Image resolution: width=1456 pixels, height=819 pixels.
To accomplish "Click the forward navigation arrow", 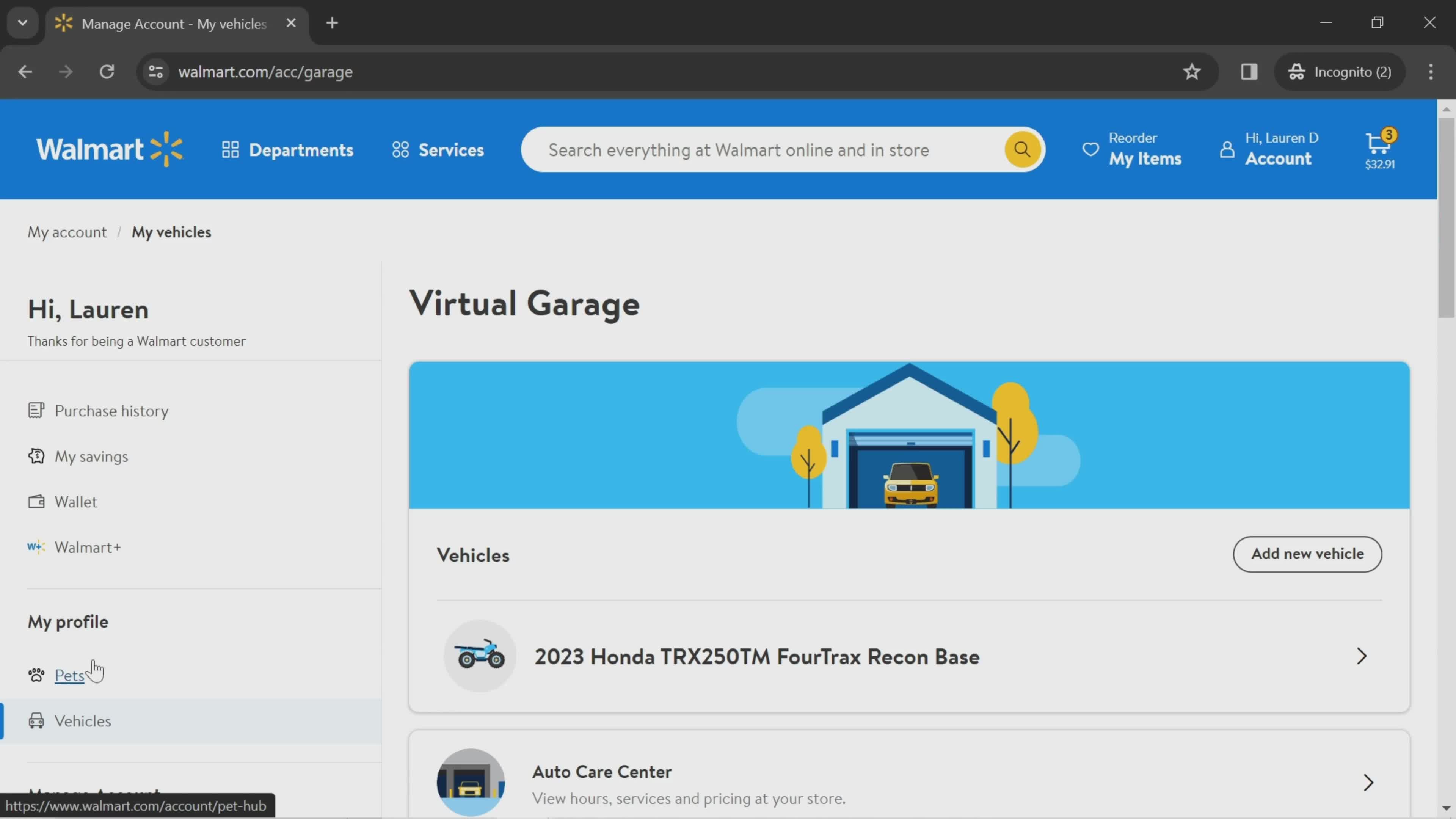I will click(x=66, y=72).
